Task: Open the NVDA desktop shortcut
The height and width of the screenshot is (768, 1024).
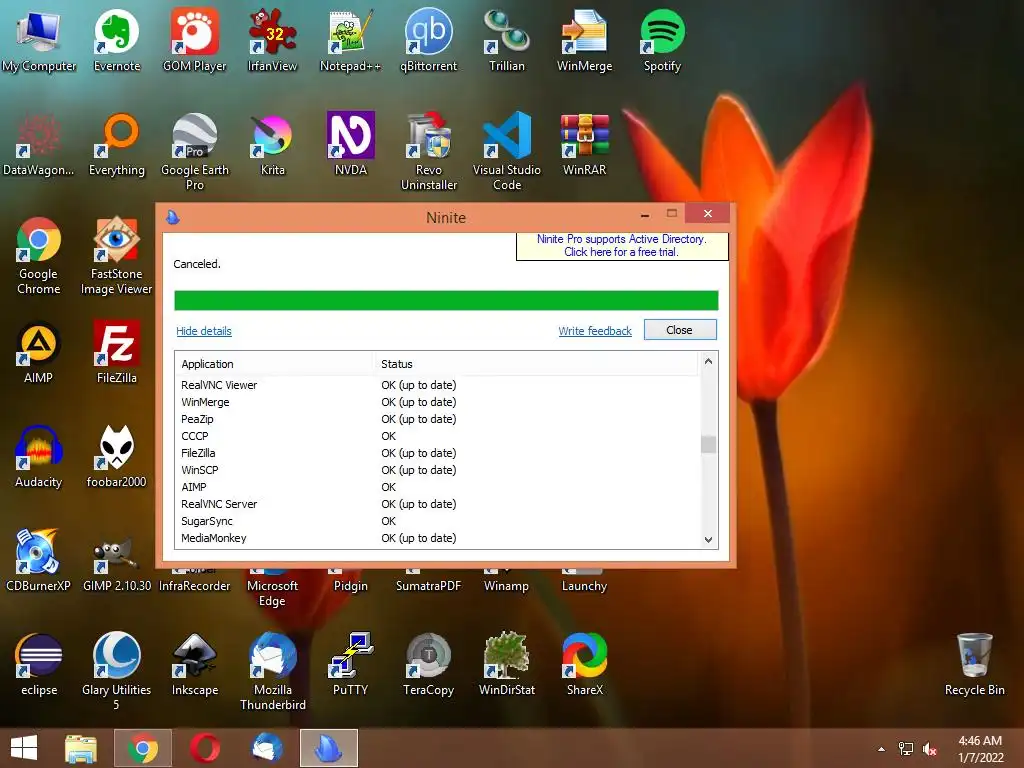Action: pos(351,145)
